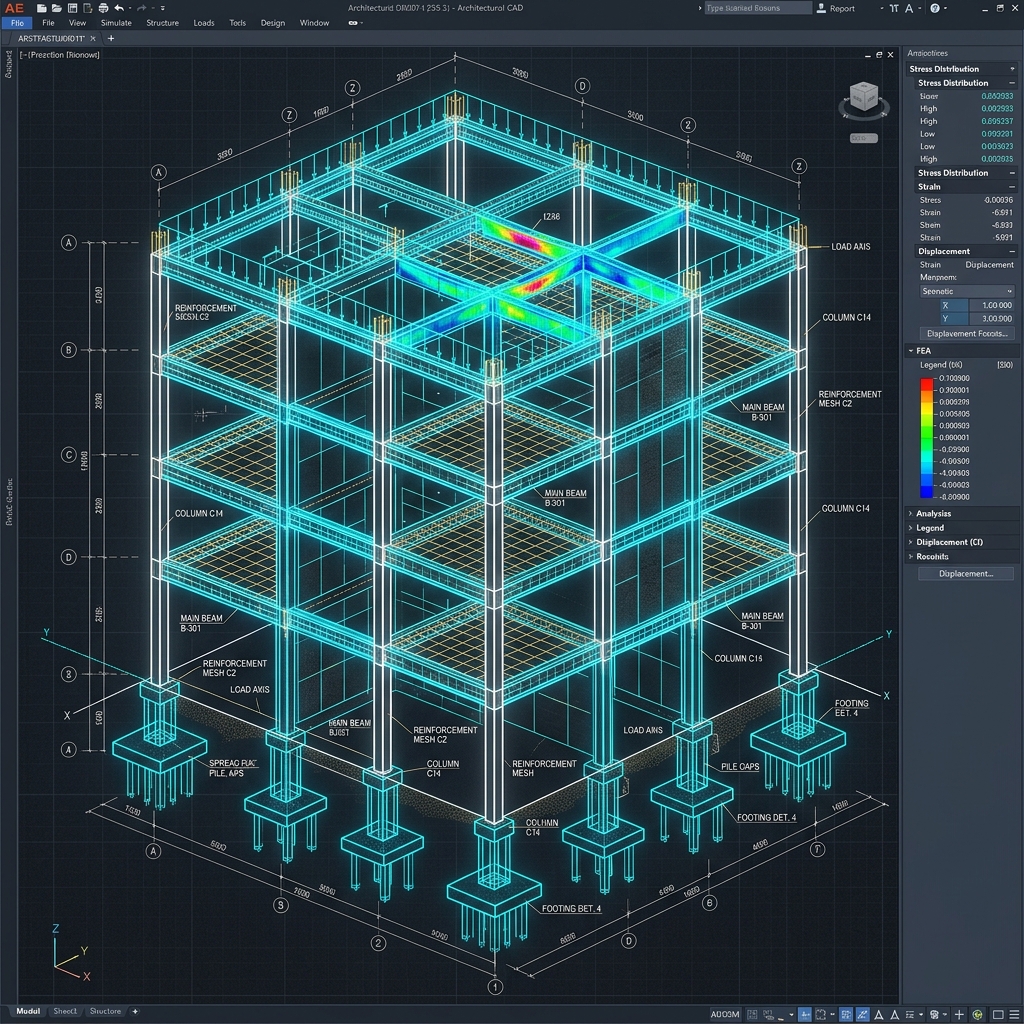This screenshot has width=1024, height=1024.
Task: Open the undo history dropdown arrow
Action: (130, 8)
